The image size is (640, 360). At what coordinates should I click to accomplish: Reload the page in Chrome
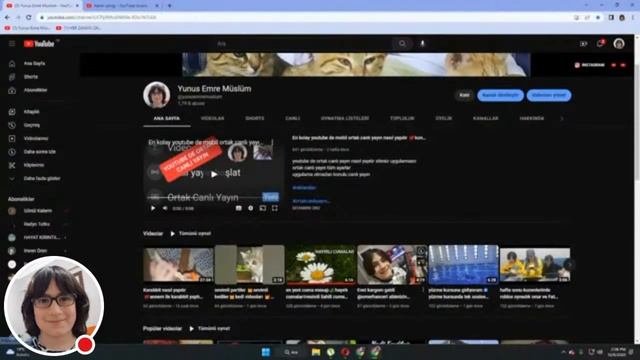[x=29, y=18]
